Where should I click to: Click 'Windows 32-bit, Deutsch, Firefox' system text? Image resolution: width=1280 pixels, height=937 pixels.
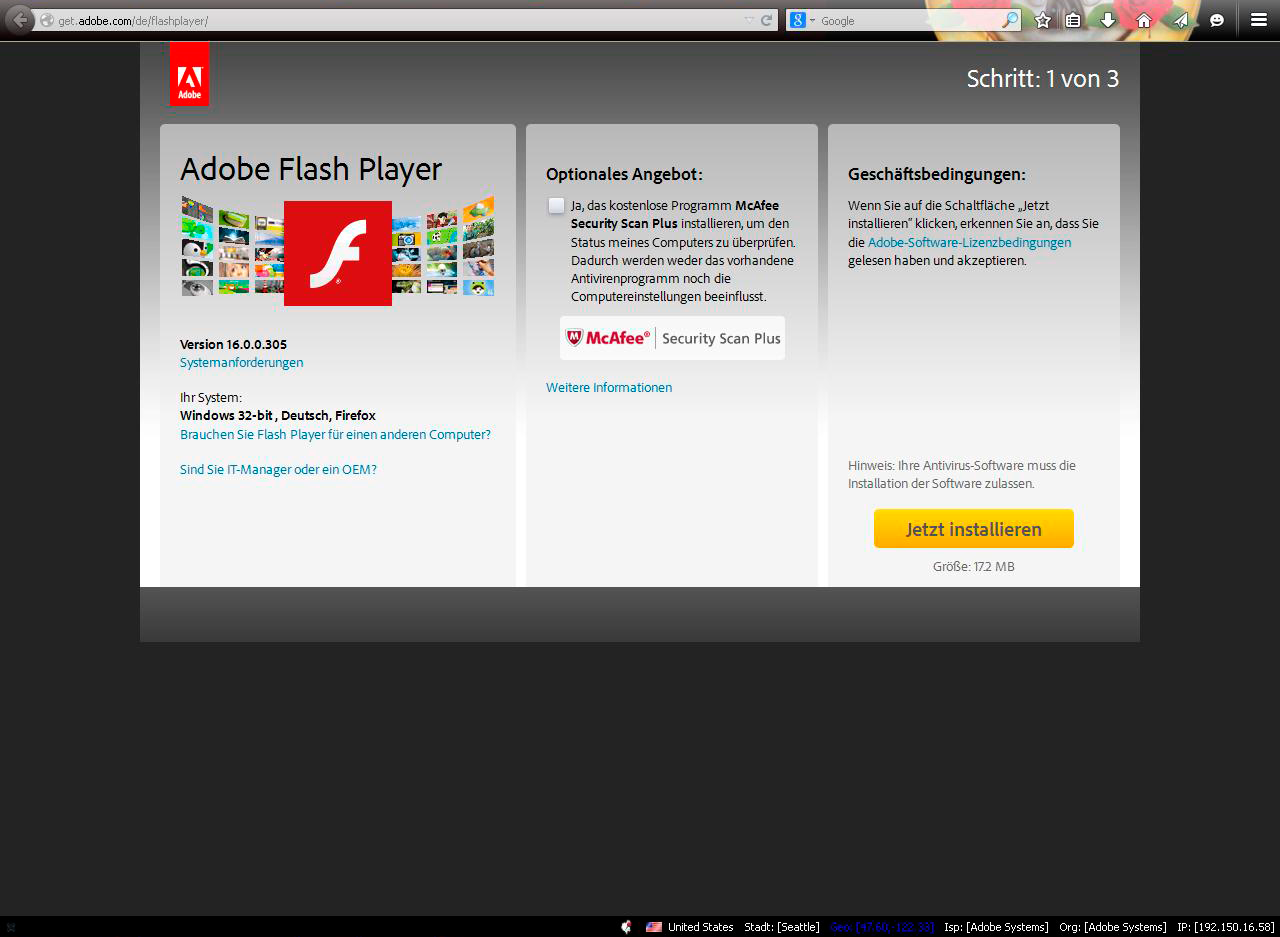tap(278, 415)
